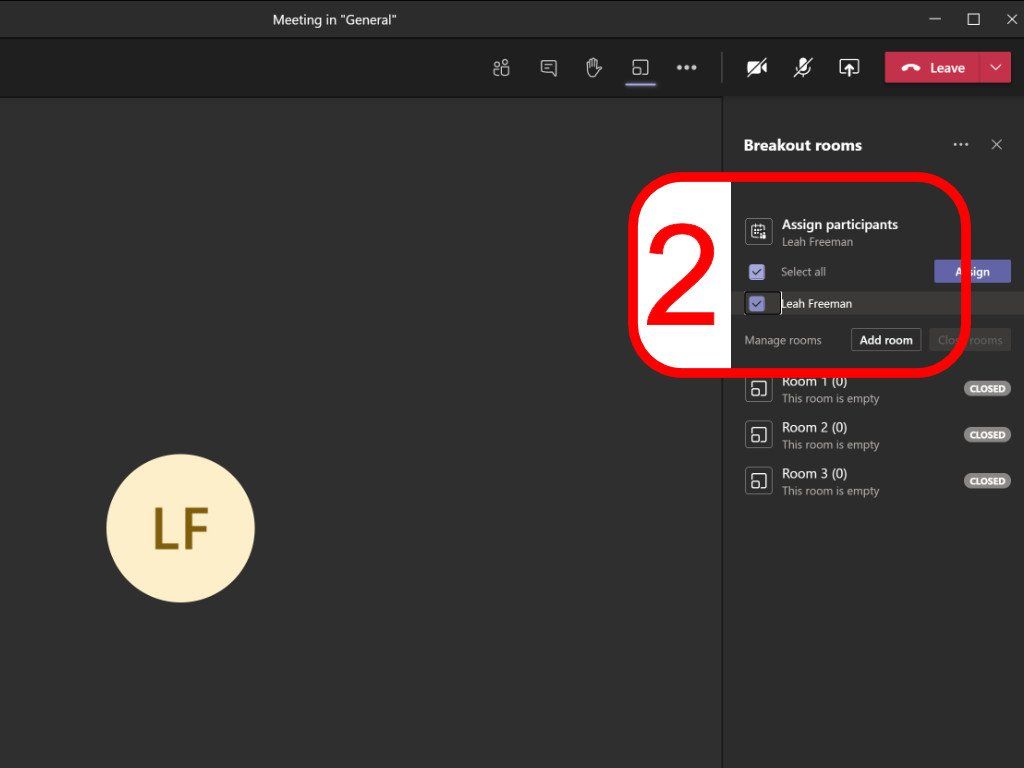Unmute the microphone
The width and height of the screenshot is (1024, 768).
click(803, 67)
